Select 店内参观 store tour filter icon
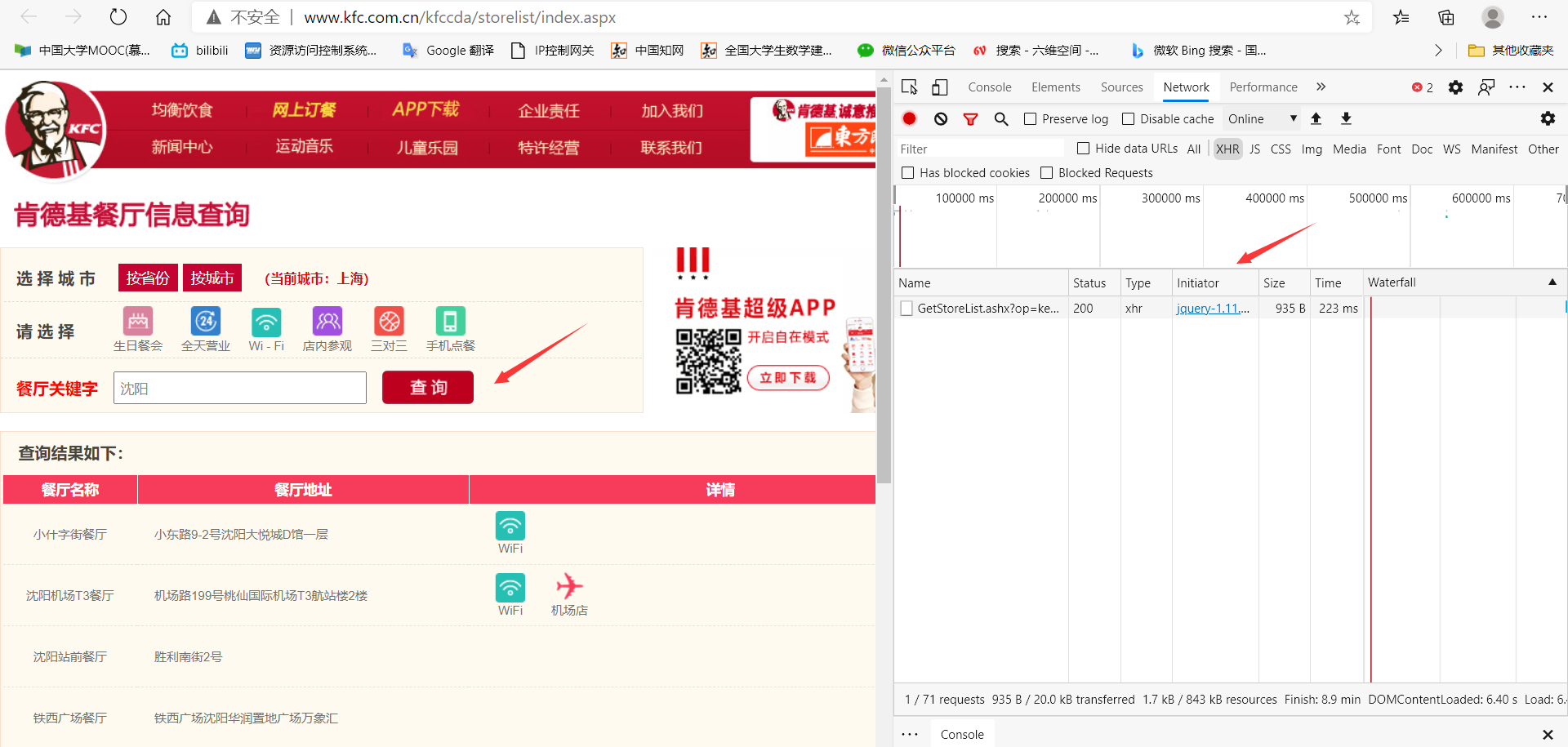Viewport: 1568px width, 747px height. [x=327, y=328]
